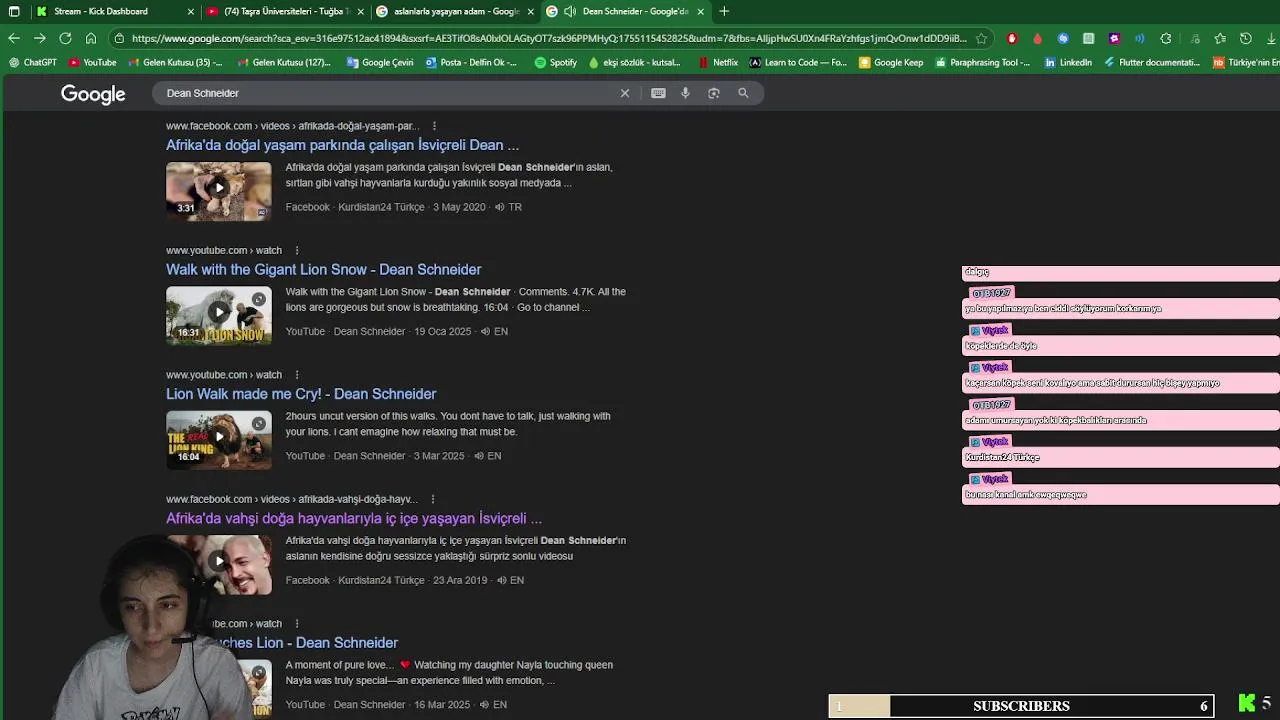
Task: Bookmark this page with the star icon
Action: (x=981, y=38)
